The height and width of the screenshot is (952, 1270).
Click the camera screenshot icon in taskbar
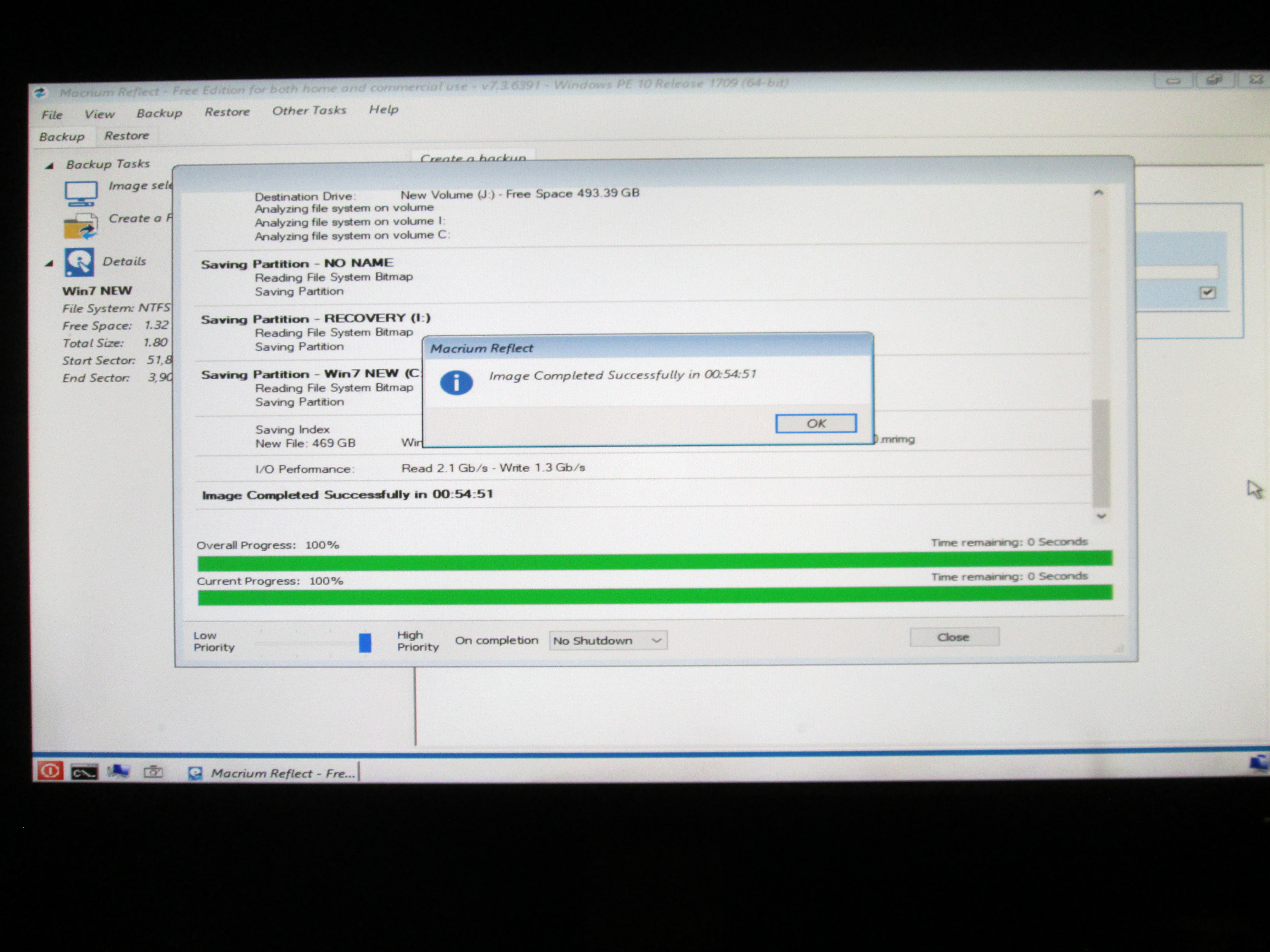point(153,772)
